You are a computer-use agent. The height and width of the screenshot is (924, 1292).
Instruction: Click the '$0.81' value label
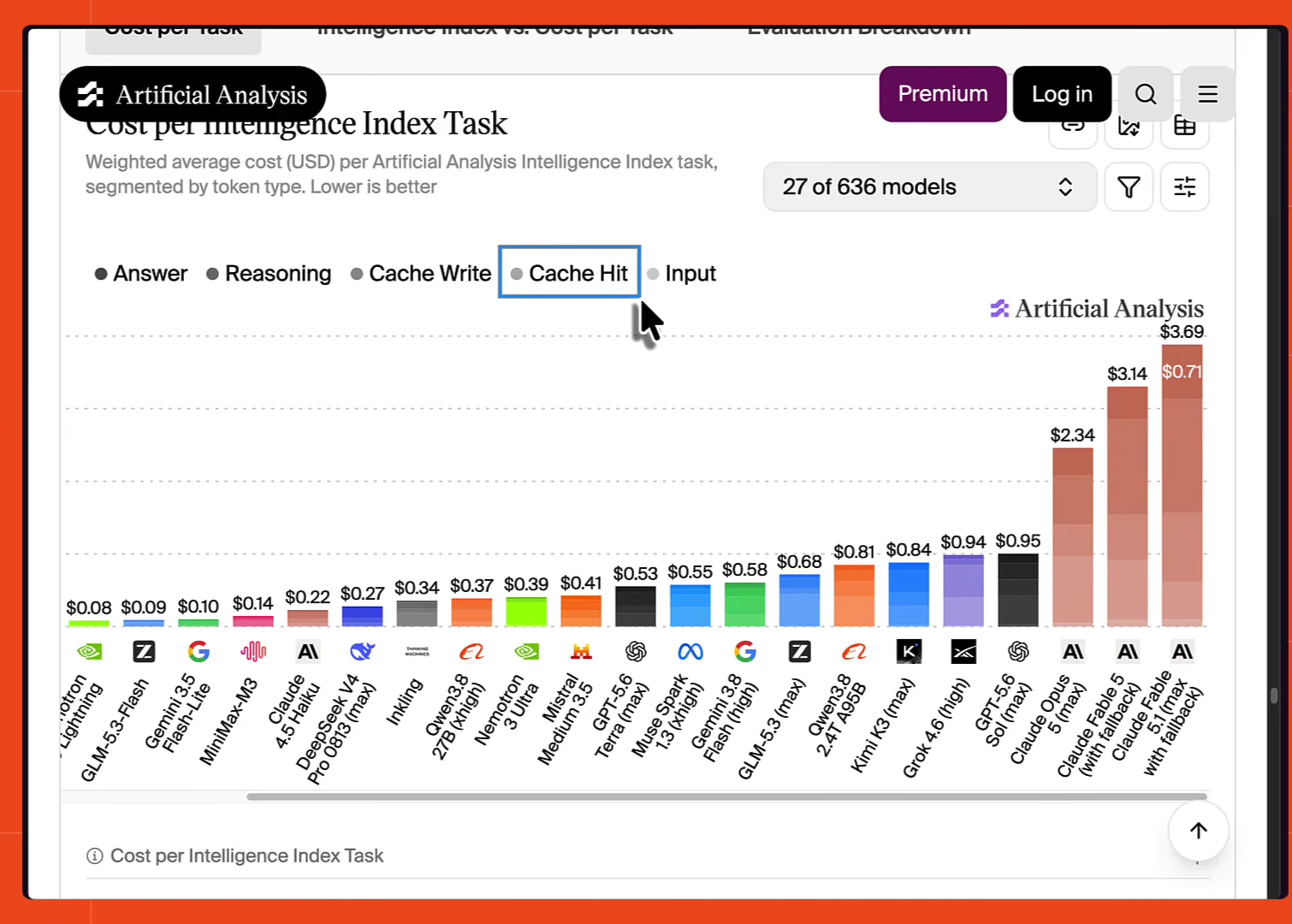click(x=854, y=552)
